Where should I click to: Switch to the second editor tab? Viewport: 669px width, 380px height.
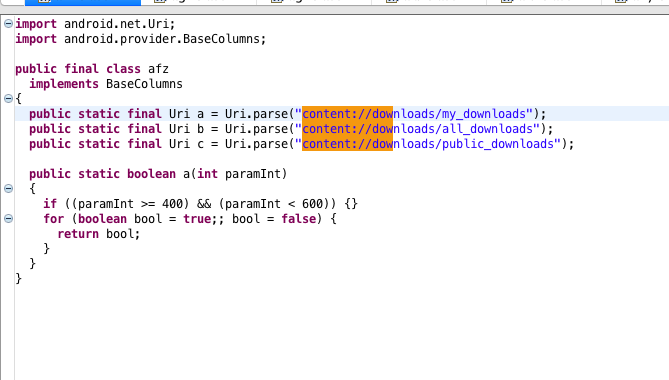[198, 3]
